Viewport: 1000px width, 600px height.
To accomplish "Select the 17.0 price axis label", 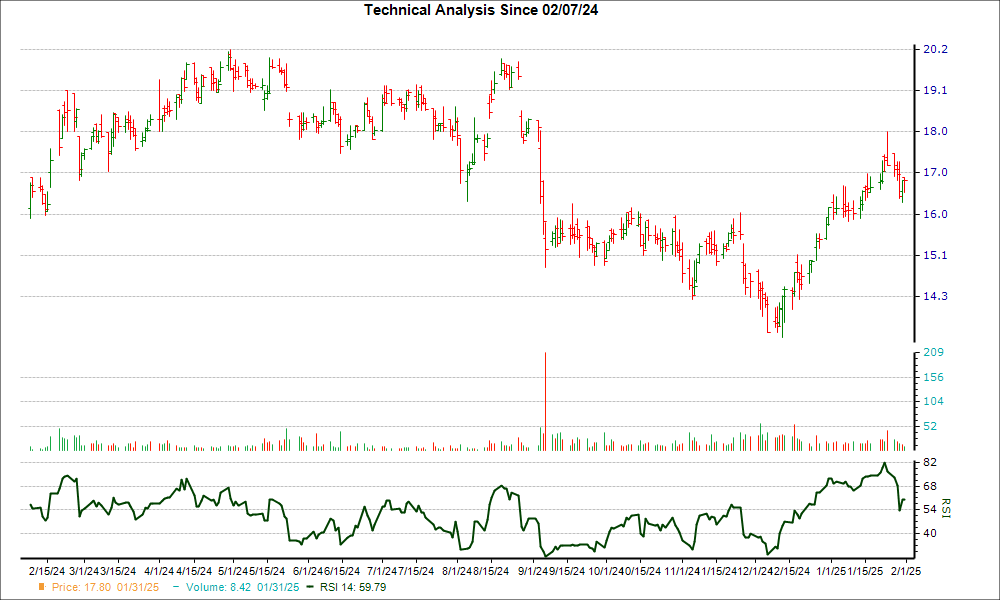I will click(x=935, y=173).
